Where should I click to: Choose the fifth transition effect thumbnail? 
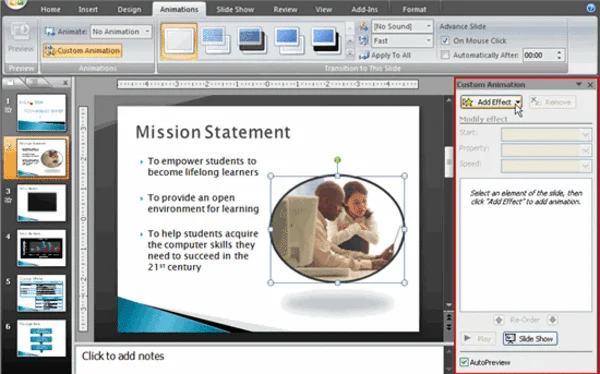(326, 41)
